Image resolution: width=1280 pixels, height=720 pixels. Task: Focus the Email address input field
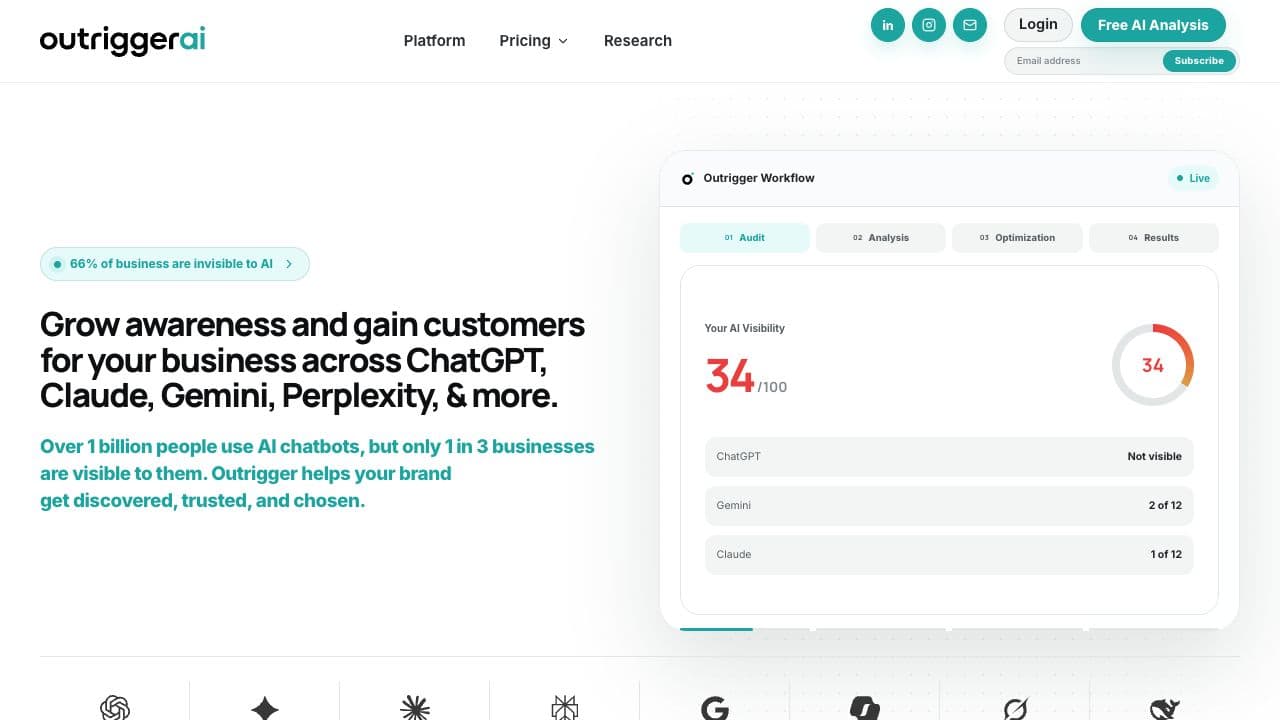1084,61
